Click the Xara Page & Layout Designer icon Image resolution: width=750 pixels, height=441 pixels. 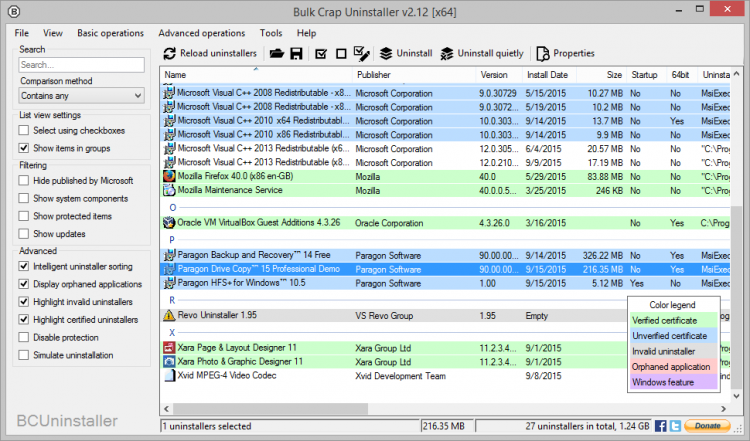pyautogui.click(x=169, y=347)
